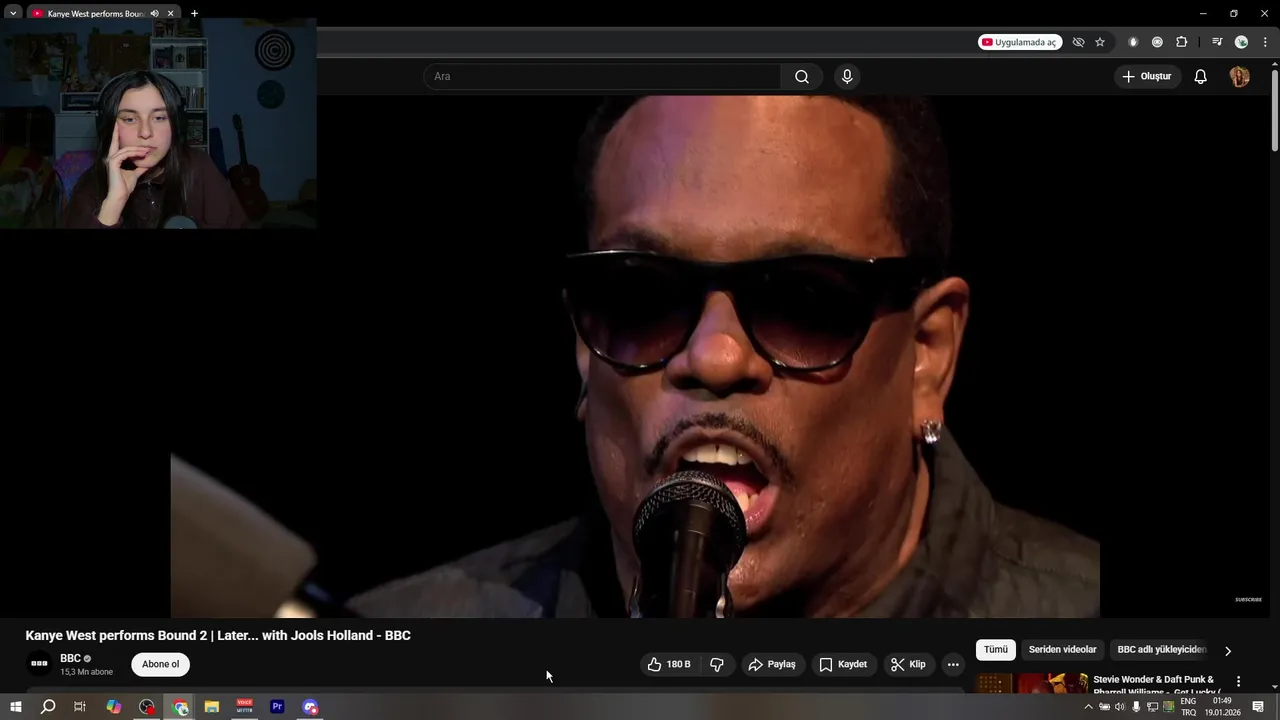Viewport: 1280px width, 720px height.
Task: Open the BBC channel avatar
Action: [39, 663]
